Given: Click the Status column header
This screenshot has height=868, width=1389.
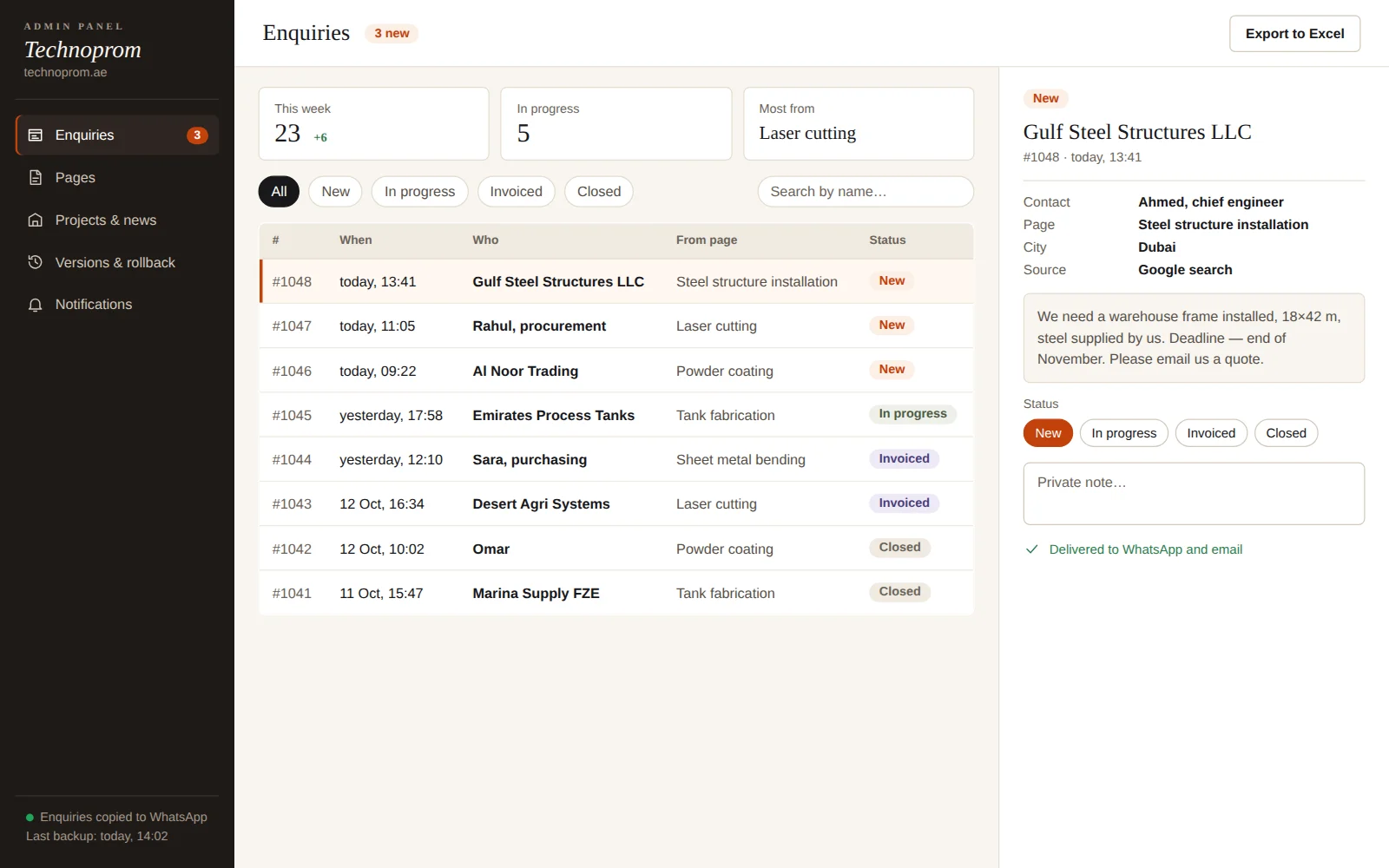Looking at the screenshot, I should click(887, 240).
